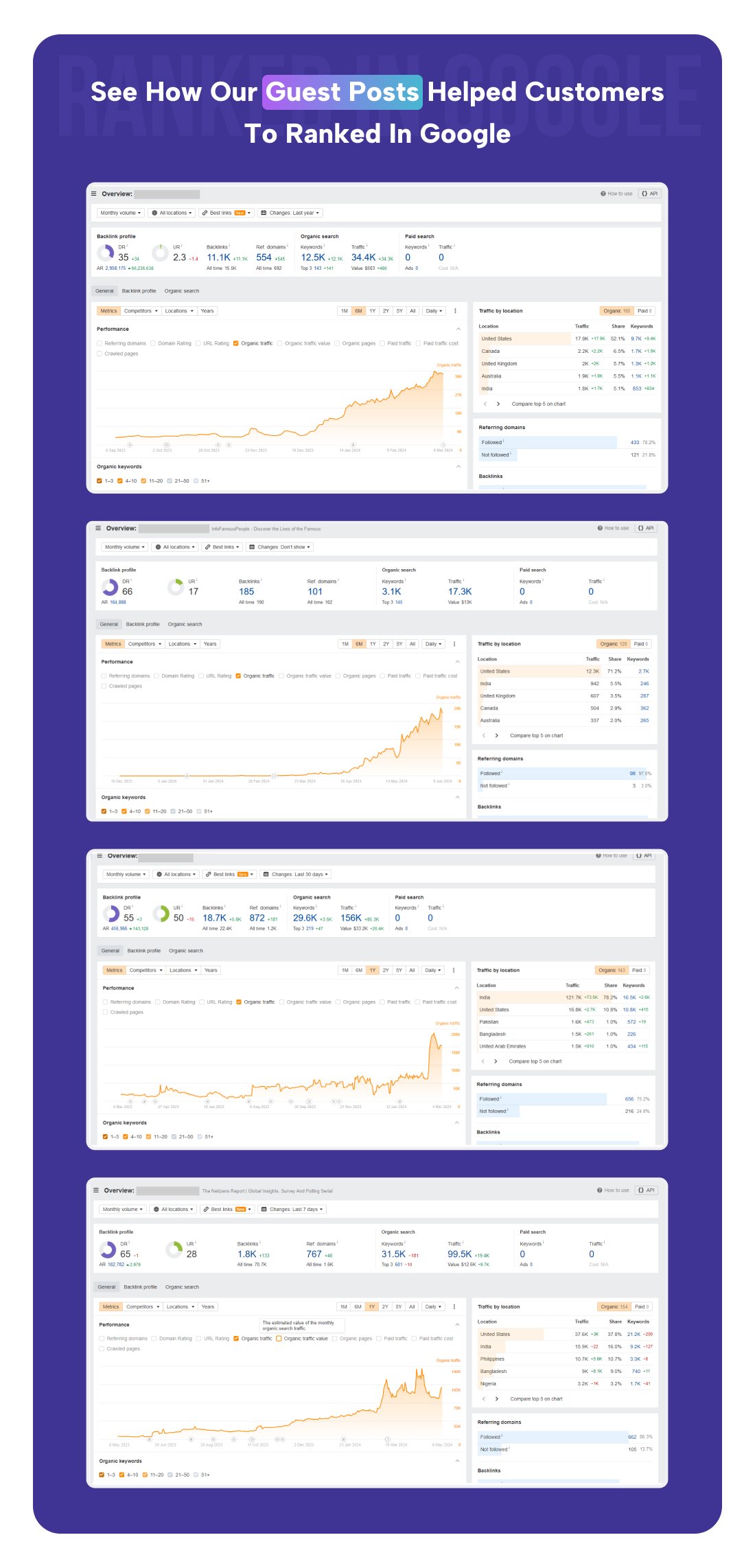Open kebab options menu in DR 35 dashboard chart
755x1568 pixels.
(x=455, y=311)
